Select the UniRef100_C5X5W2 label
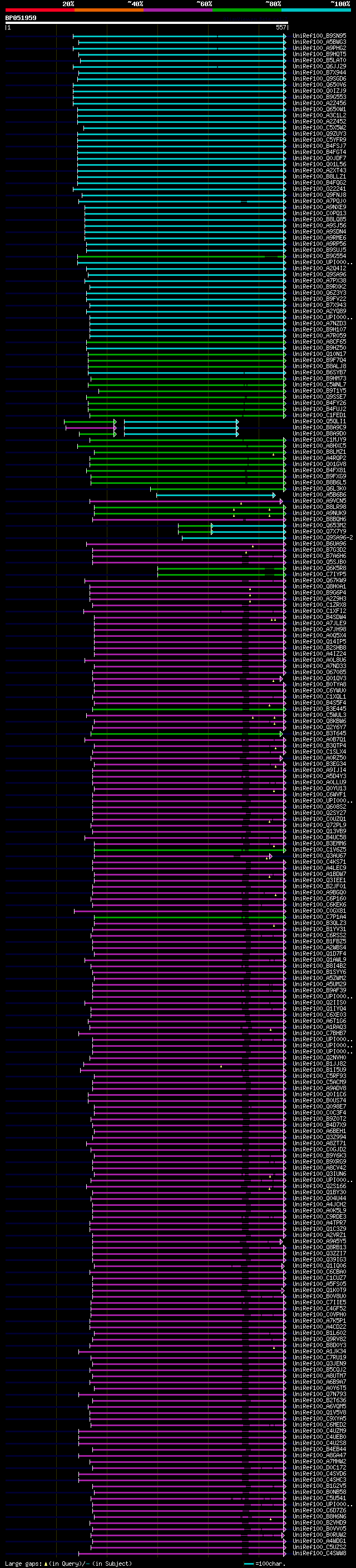The image size is (356, 1568). [x=319, y=127]
